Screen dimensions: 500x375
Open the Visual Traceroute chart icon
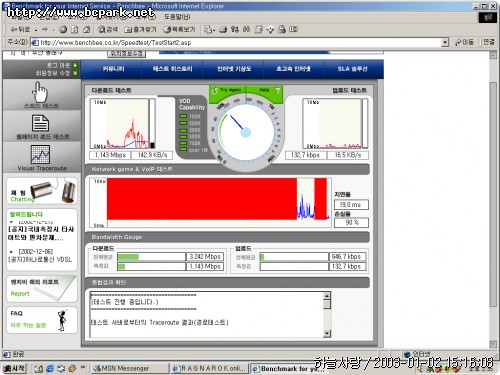tap(40, 154)
